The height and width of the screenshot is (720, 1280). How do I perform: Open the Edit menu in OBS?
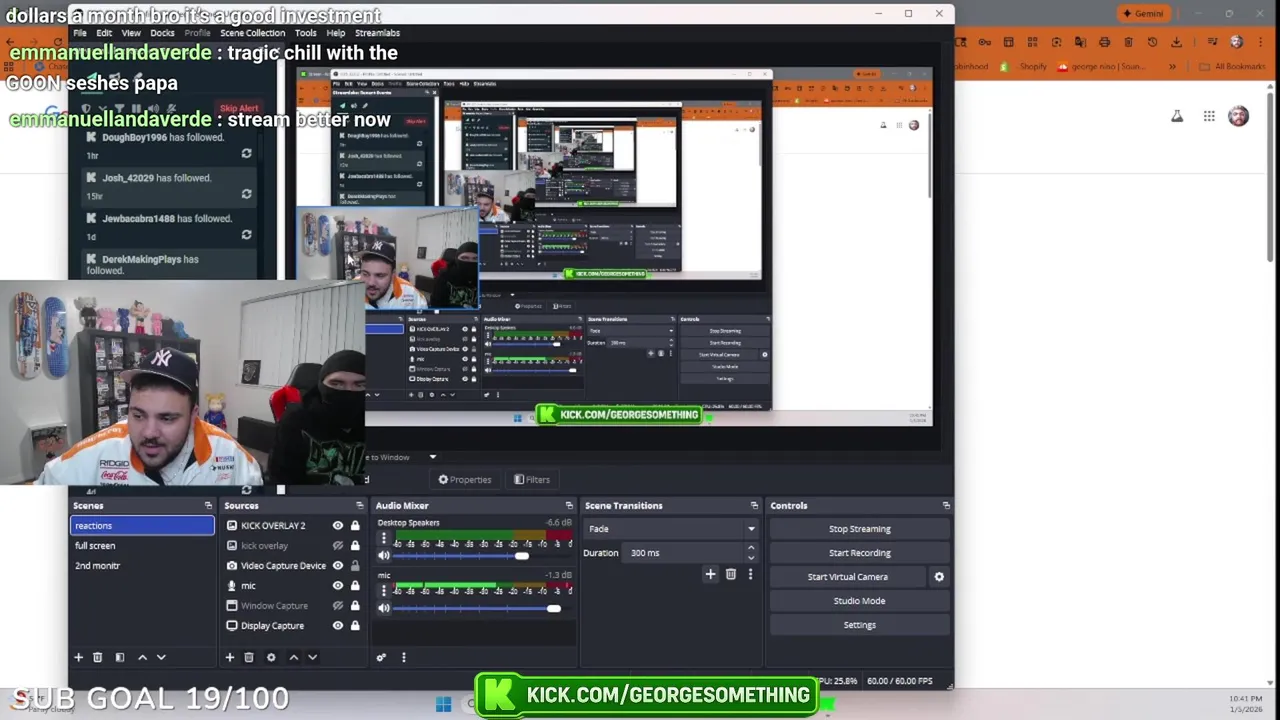click(x=104, y=33)
